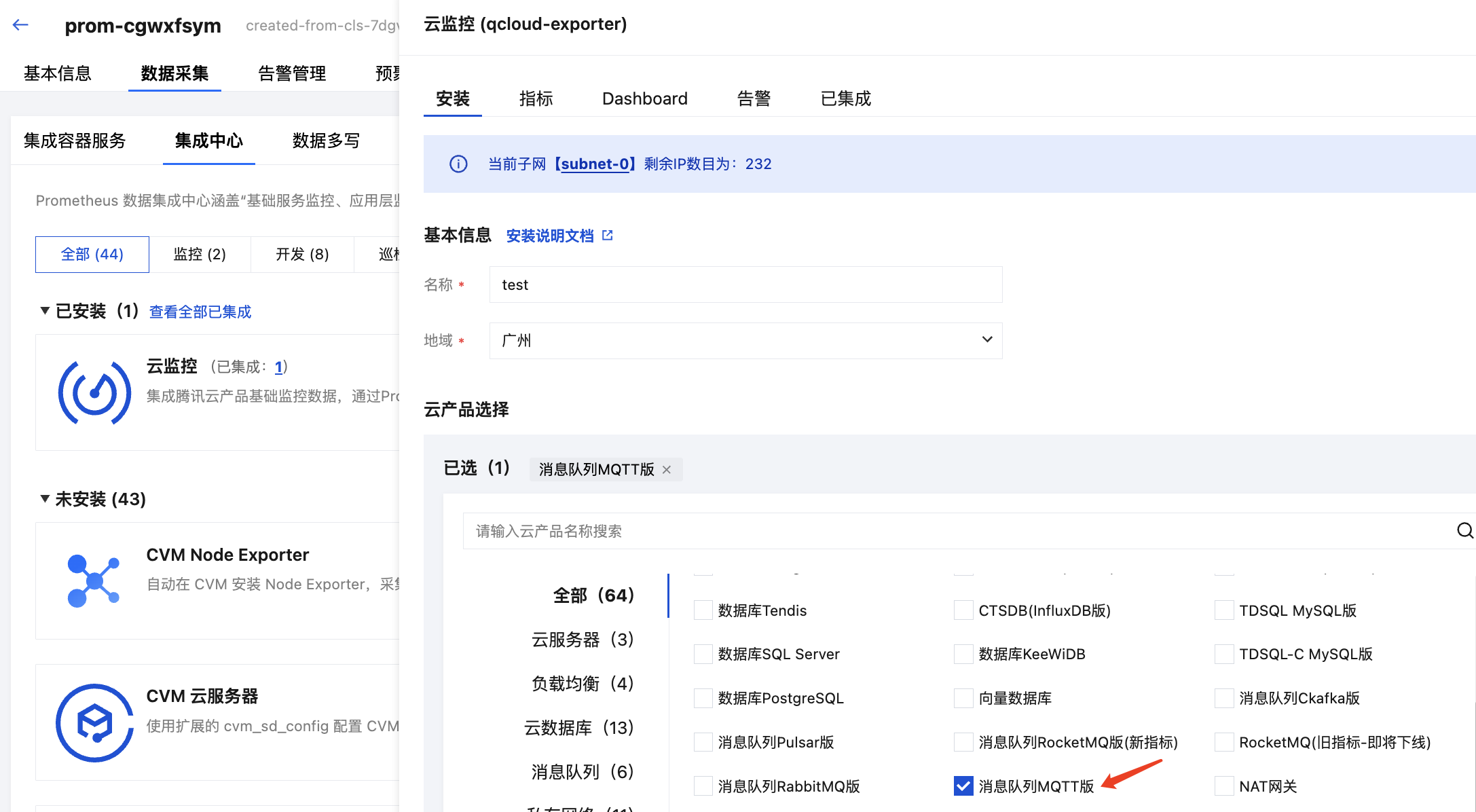
Task: Click the info icon in the subnet banner
Action: pos(458,164)
